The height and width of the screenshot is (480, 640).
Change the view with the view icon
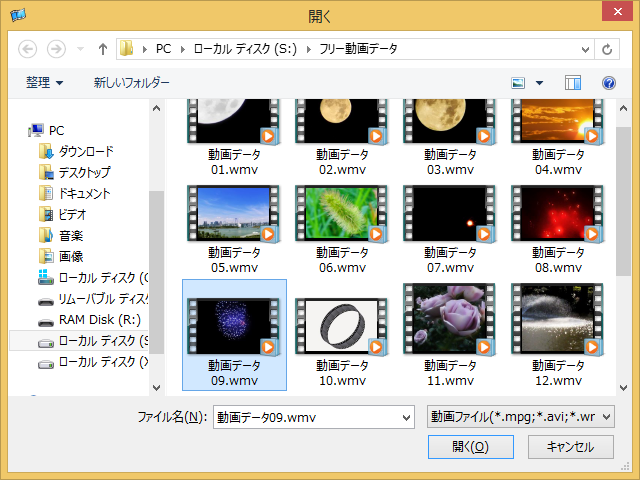coord(518,83)
